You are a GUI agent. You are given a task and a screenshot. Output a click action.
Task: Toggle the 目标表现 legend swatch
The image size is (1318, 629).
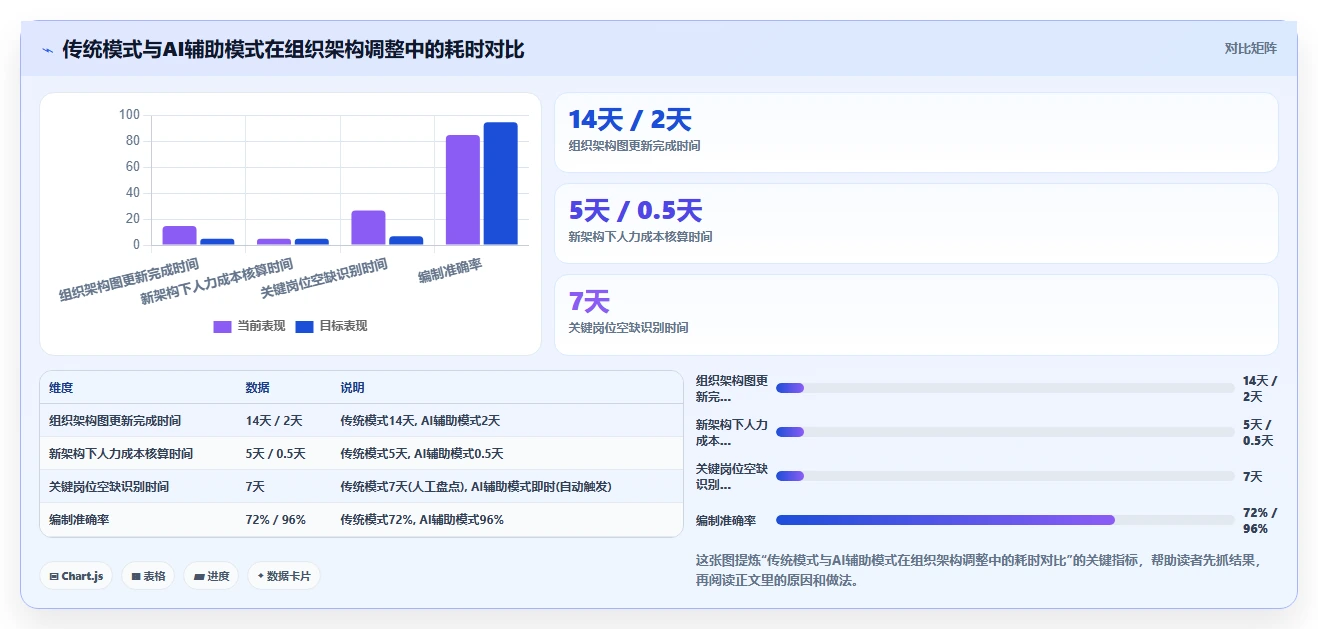point(305,326)
